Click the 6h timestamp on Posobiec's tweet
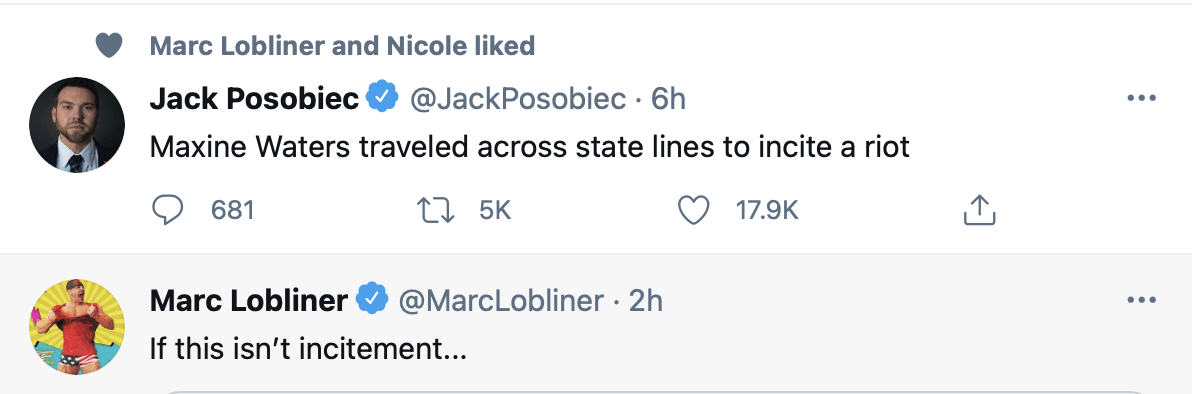The height and width of the screenshot is (394, 1192). point(669,98)
